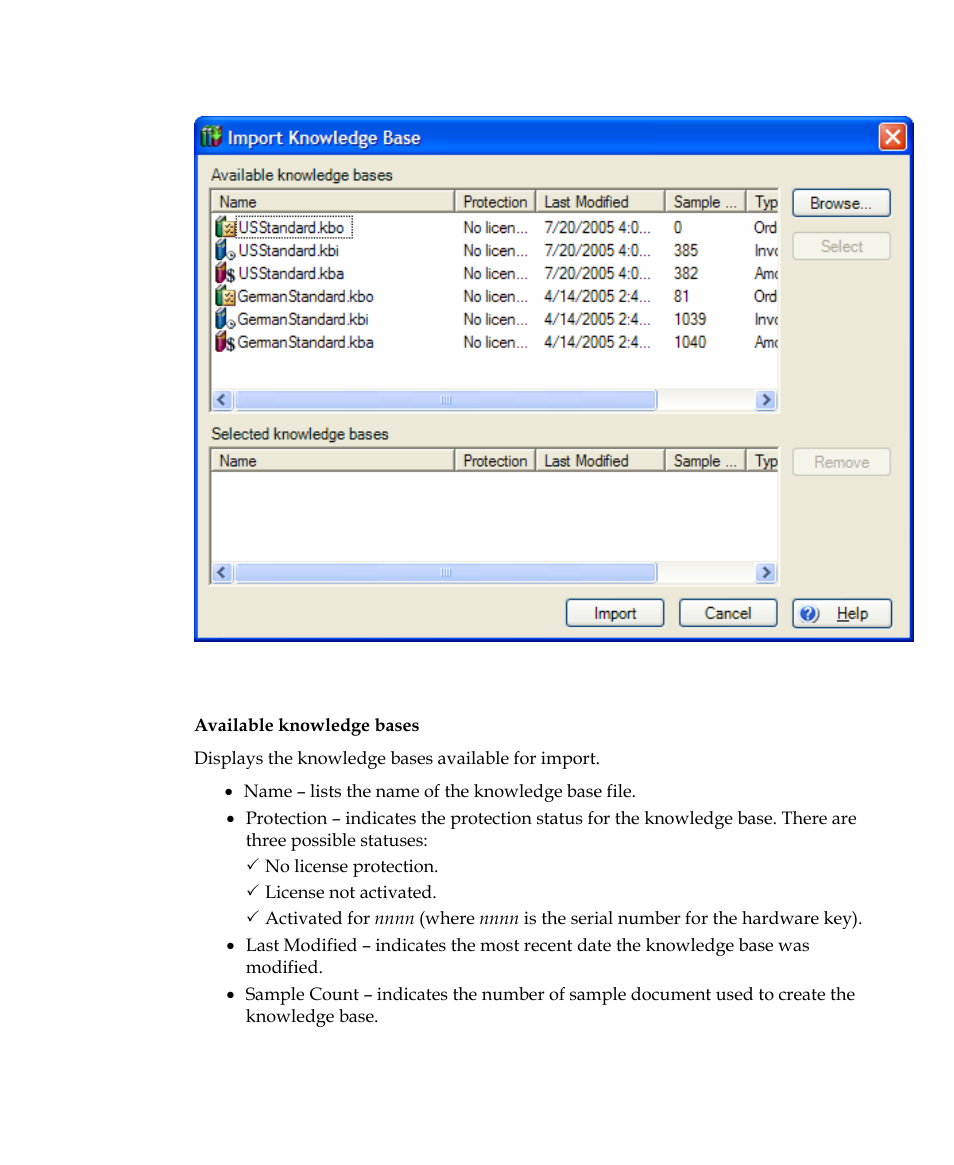Click the available list Typ column header
This screenshot has width=954, height=1165.
(762, 201)
